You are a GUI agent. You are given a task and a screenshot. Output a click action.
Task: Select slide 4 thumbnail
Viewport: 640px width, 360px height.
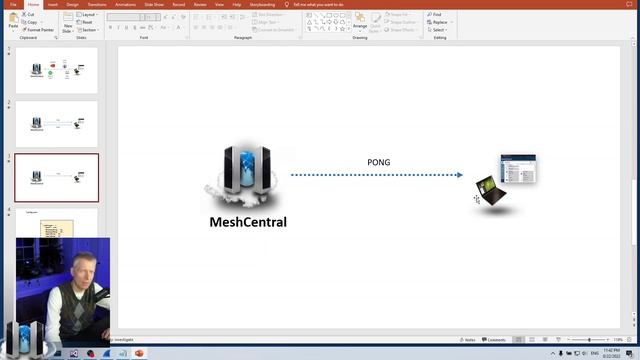(57, 223)
